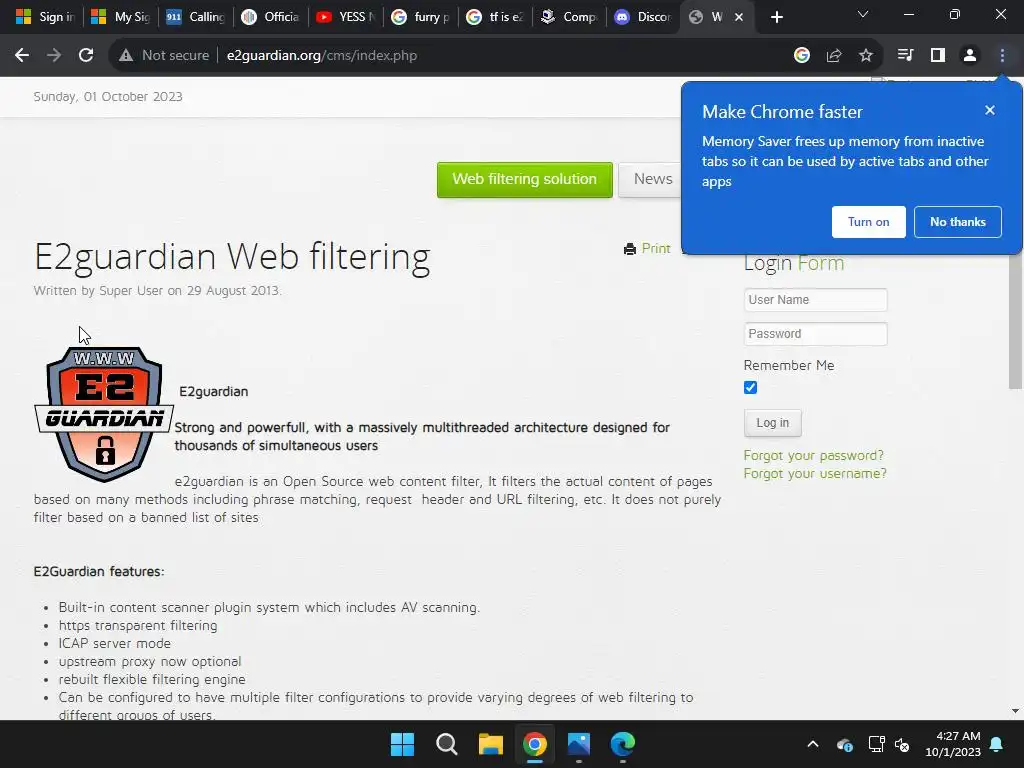The width and height of the screenshot is (1024, 768).
Task: Open Windows taskbar search
Action: 447,744
